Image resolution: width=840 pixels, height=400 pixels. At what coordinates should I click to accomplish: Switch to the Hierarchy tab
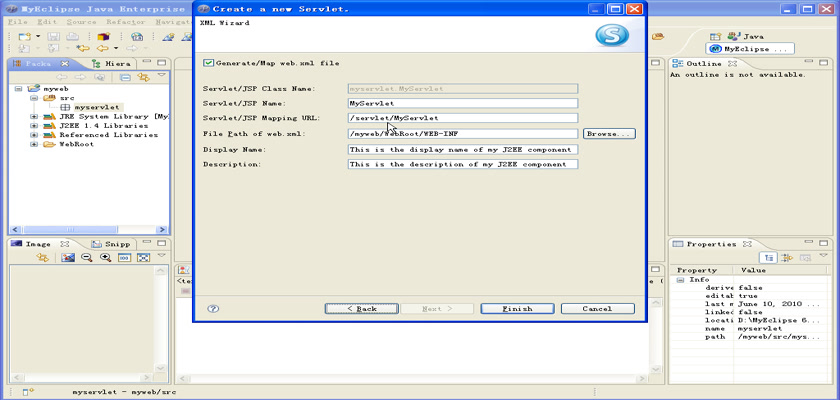[x=111, y=63]
